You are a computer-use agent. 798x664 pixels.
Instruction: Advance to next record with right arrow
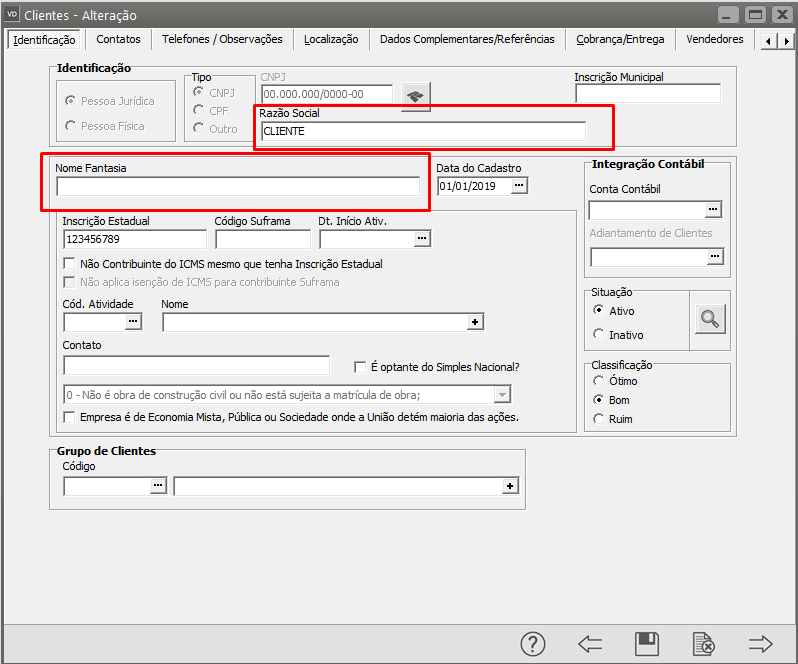coord(761,643)
